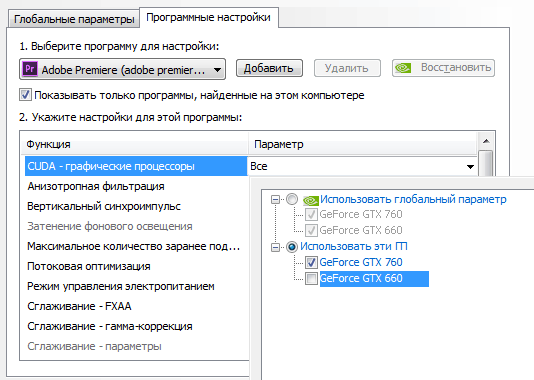Click the Использовать эти ГП label
The image size is (534, 380).
point(354,247)
